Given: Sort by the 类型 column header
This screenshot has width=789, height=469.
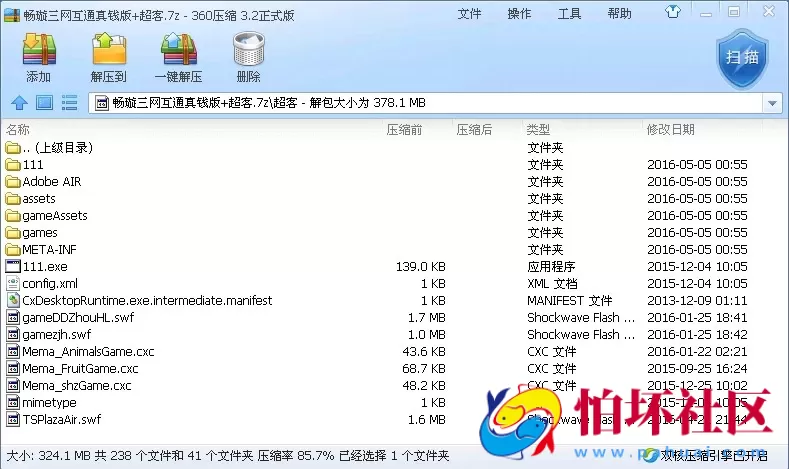Looking at the screenshot, I should (x=538, y=130).
